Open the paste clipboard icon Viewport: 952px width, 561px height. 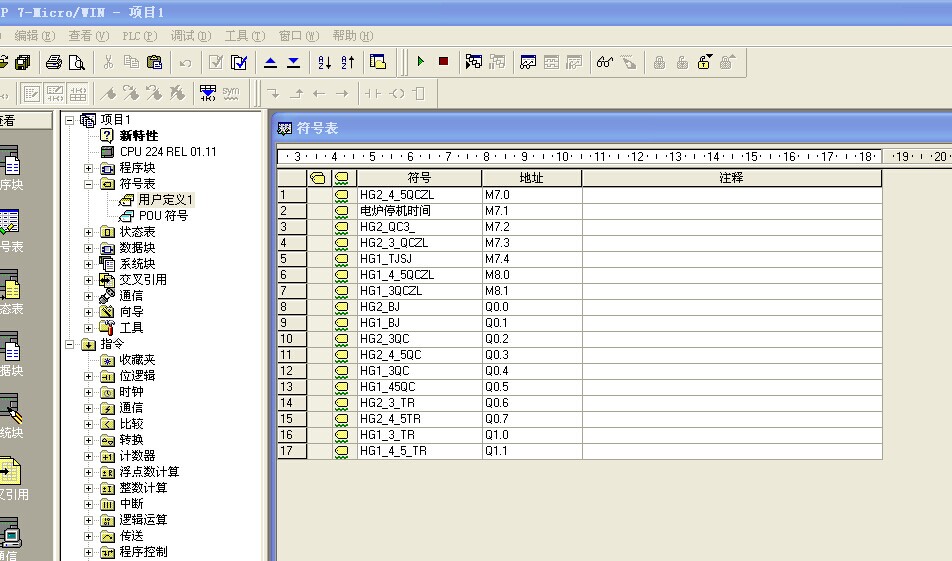[154, 62]
